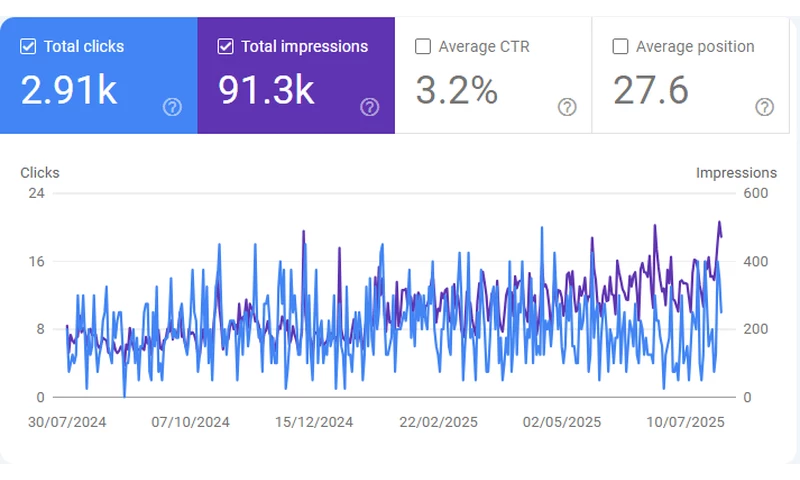Open help icon on Total impressions card

pos(370,107)
